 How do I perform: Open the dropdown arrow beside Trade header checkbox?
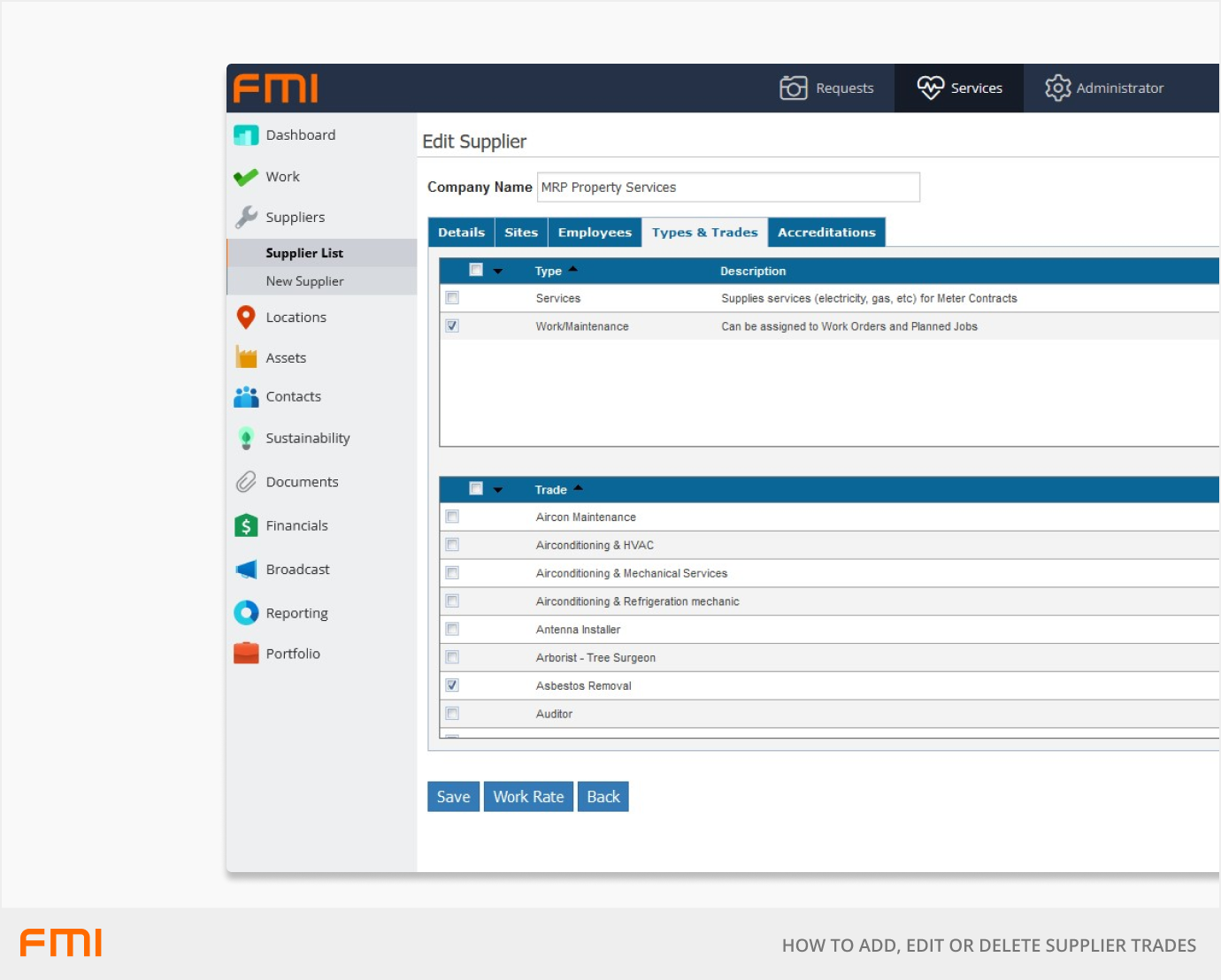pyautogui.click(x=498, y=490)
